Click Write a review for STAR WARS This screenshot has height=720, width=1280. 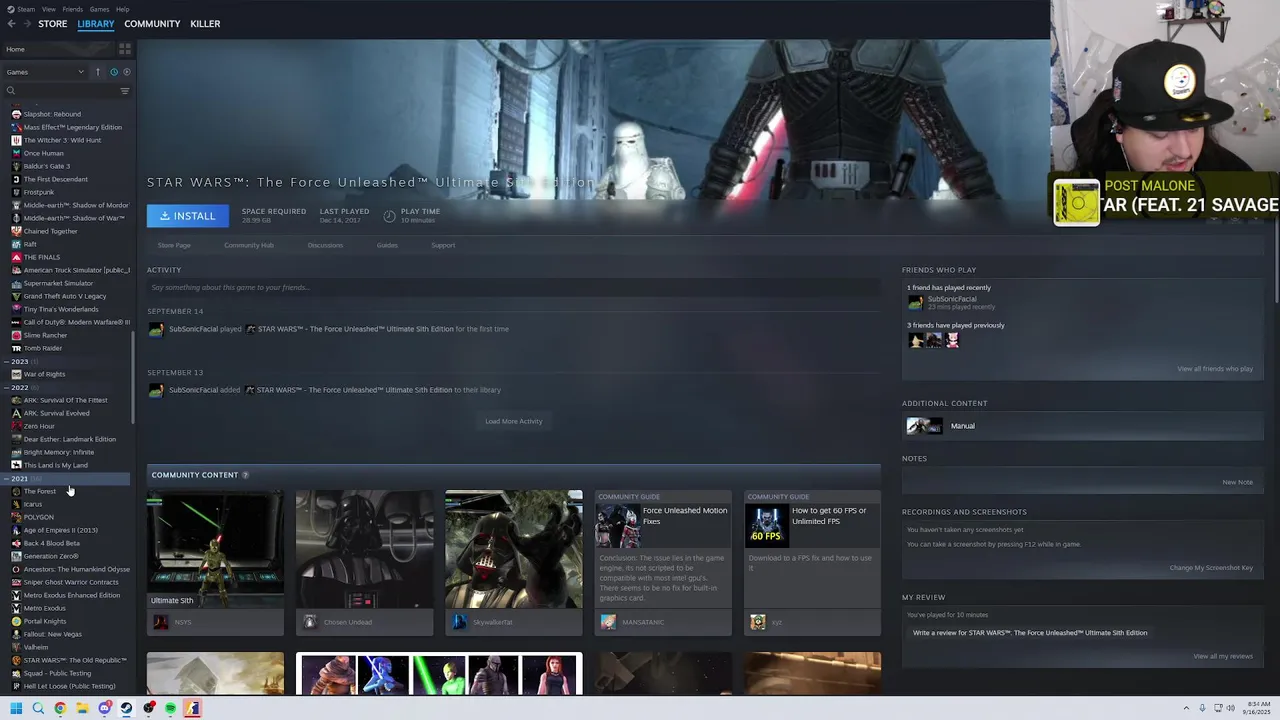1030,633
